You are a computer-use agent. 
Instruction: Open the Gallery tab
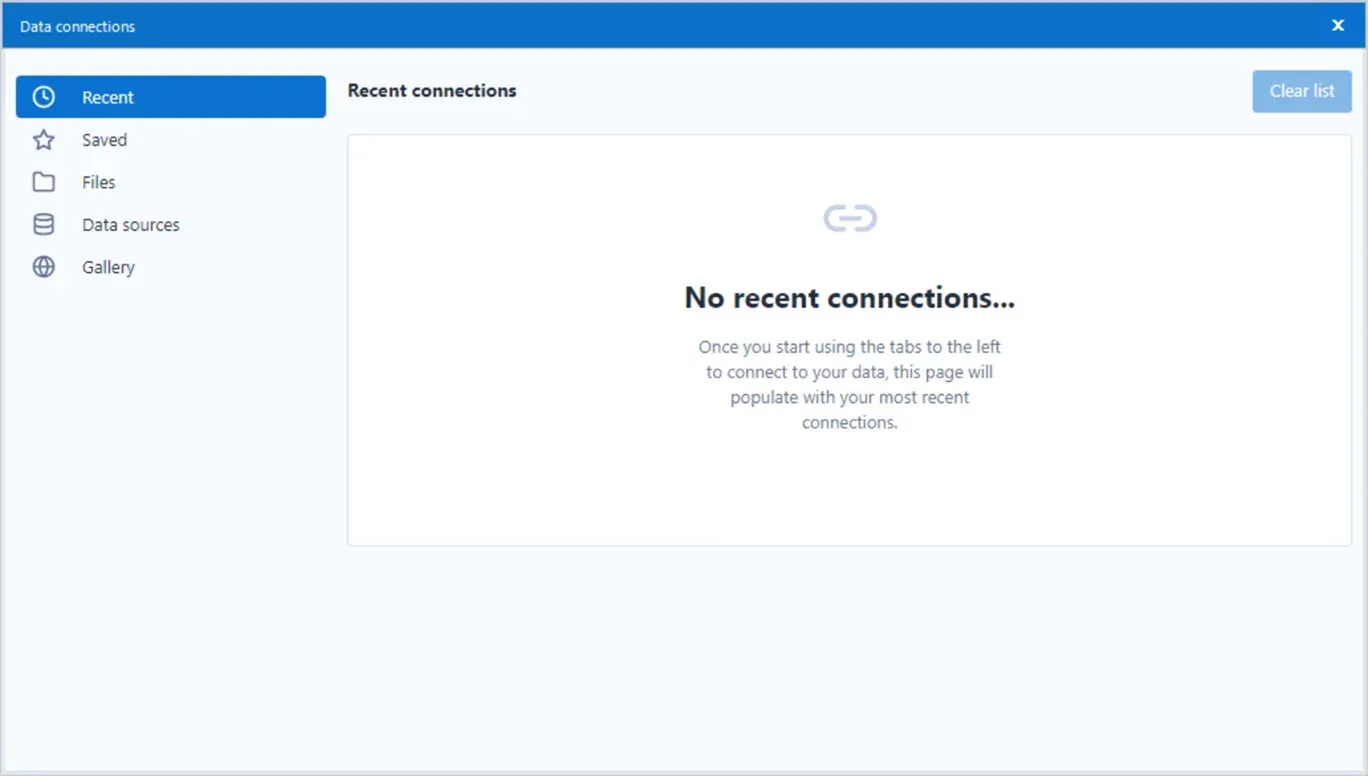pyautogui.click(x=171, y=267)
